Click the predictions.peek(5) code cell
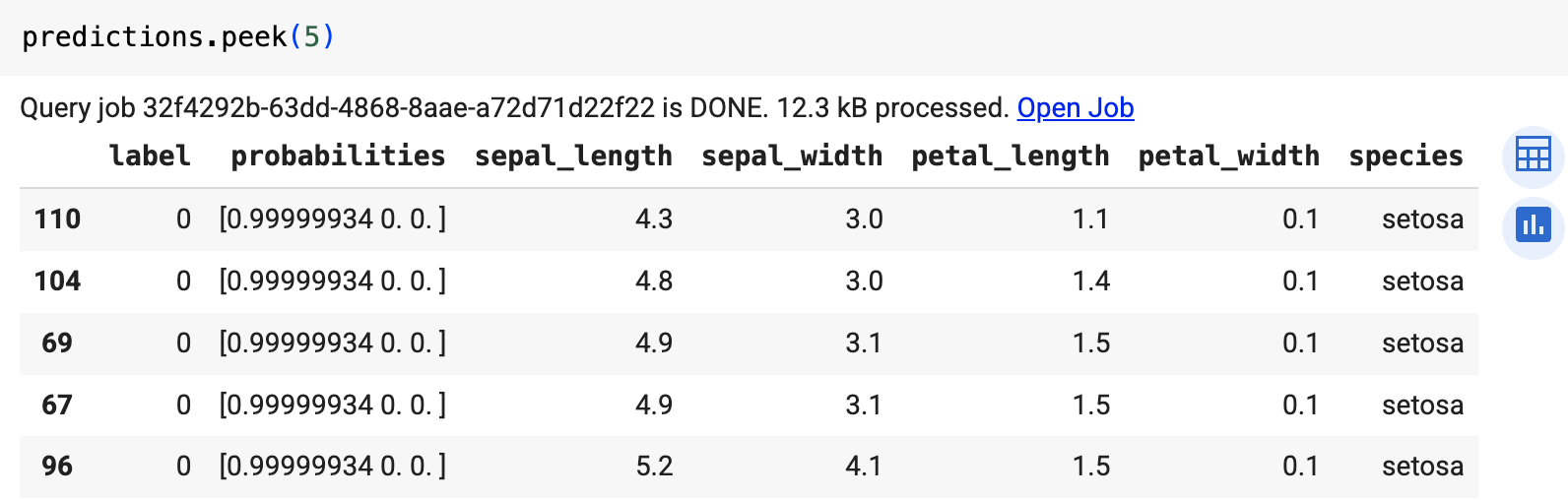 click(x=178, y=37)
